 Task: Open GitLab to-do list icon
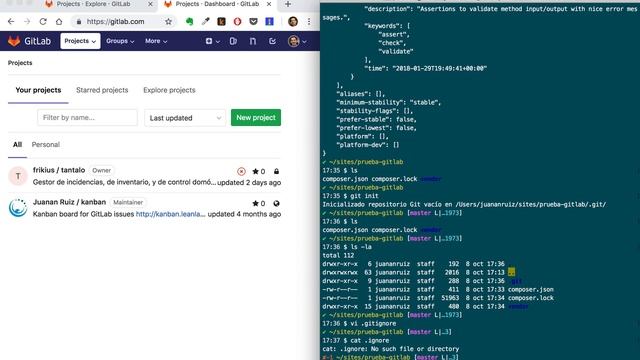pos(272,41)
